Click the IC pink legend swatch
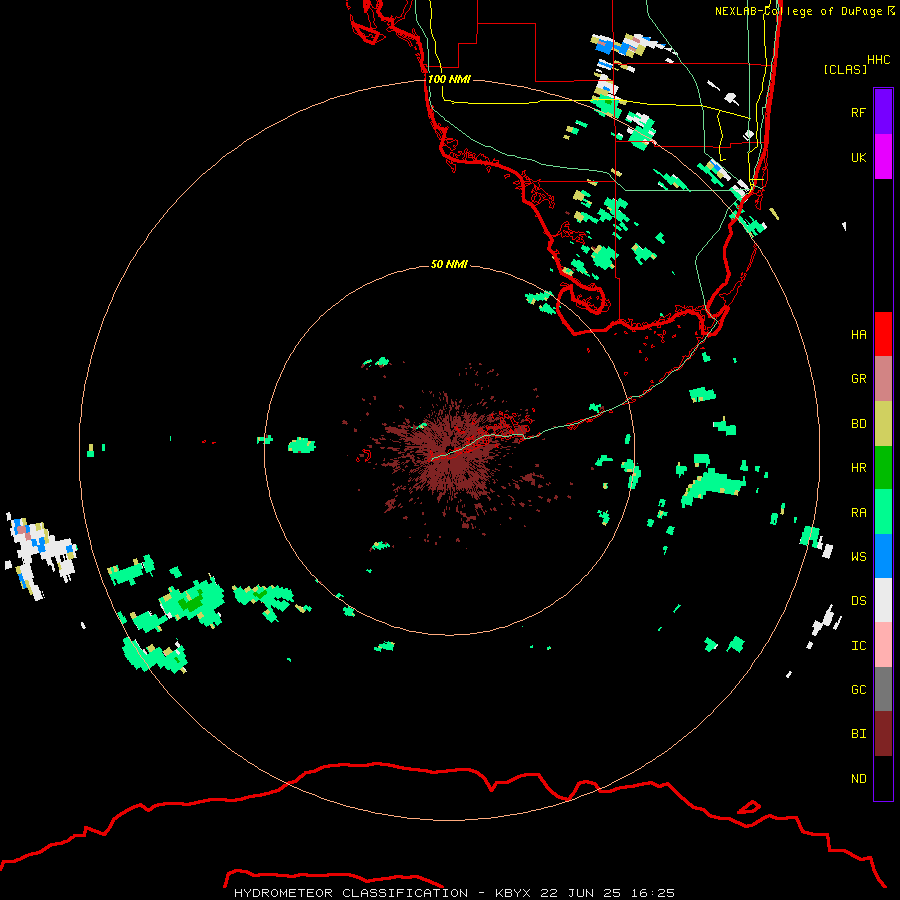900x900 pixels. pyautogui.click(x=883, y=645)
